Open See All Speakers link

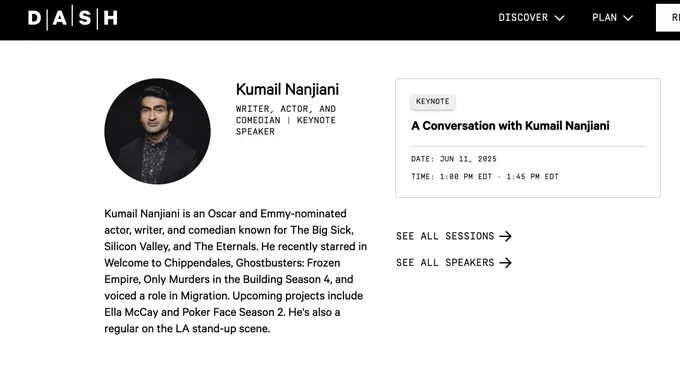[x=454, y=262]
